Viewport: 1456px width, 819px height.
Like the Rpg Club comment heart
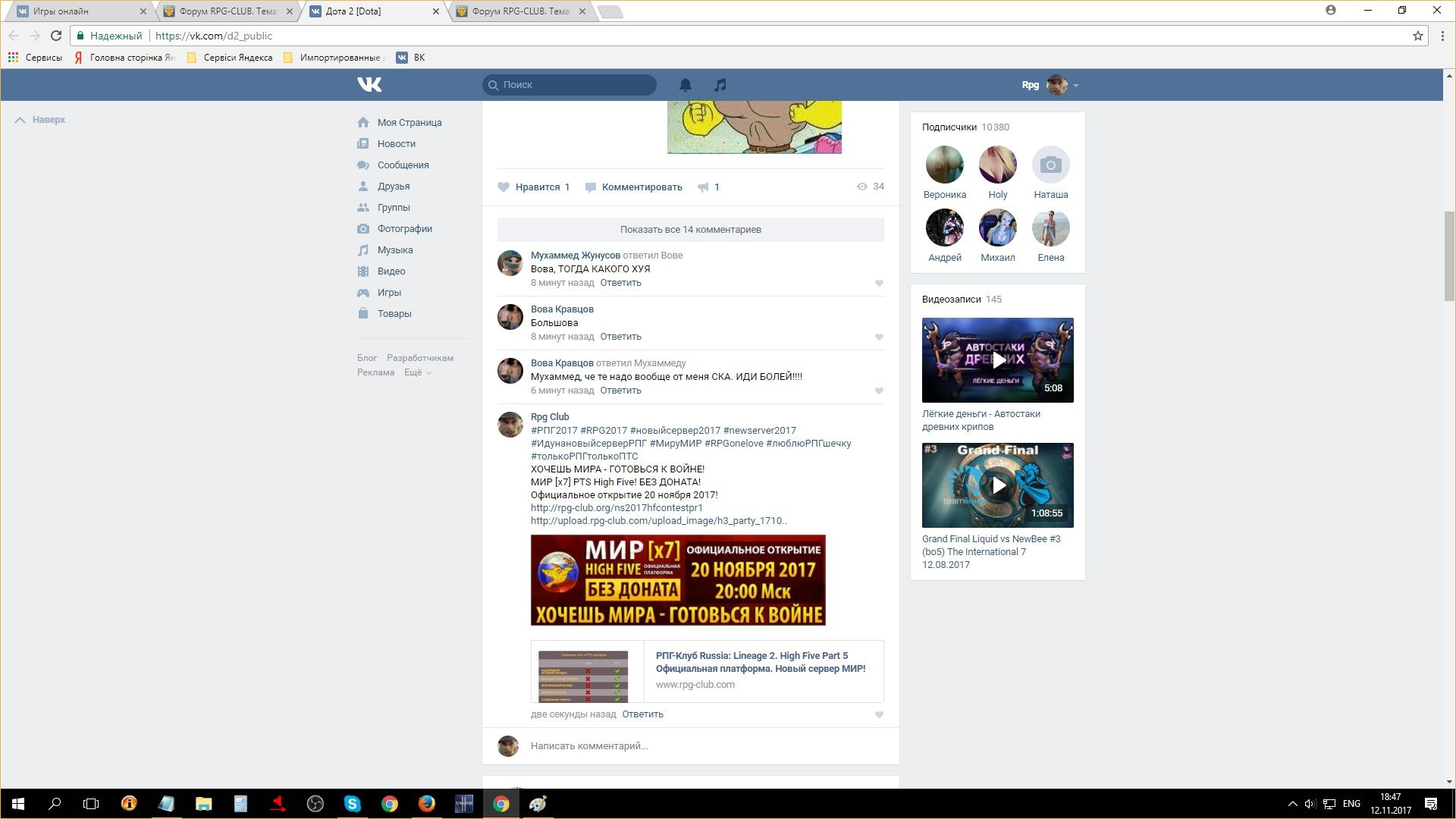[879, 715]
